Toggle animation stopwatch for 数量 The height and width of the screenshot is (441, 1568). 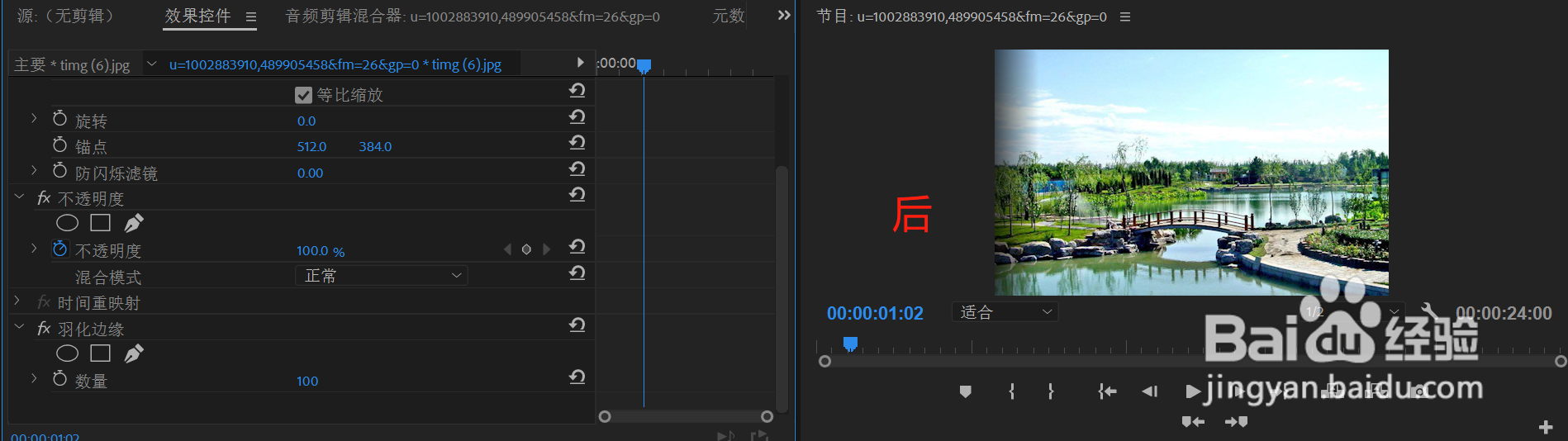[x=59, y=379]
